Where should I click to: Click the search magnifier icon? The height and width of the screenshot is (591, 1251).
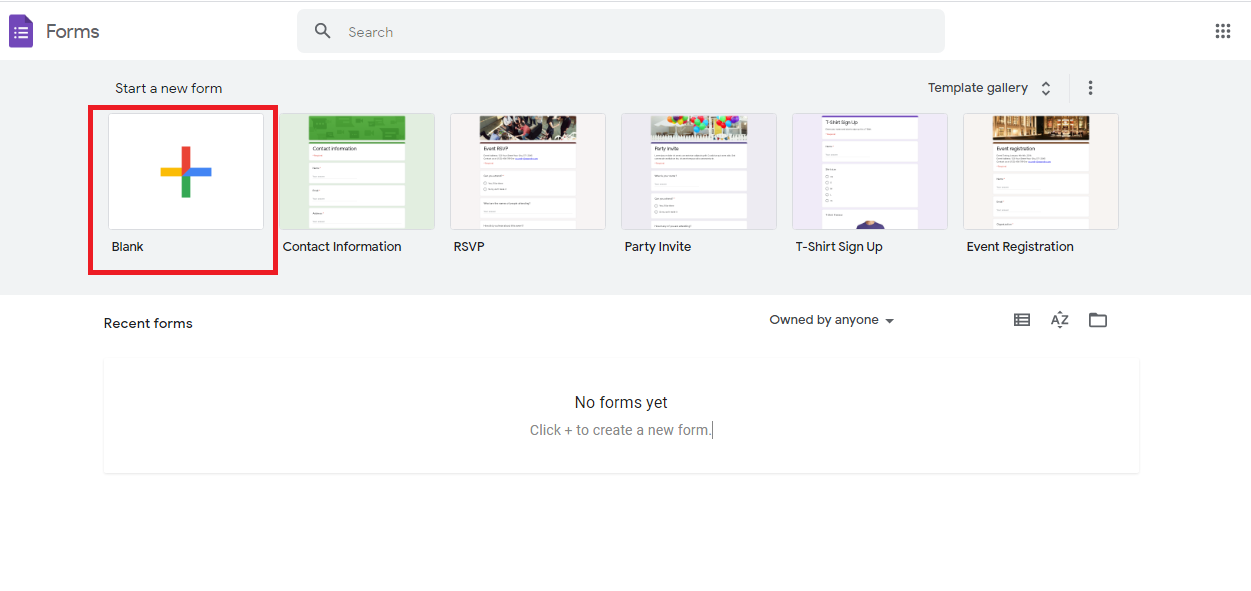pos(322,31)
